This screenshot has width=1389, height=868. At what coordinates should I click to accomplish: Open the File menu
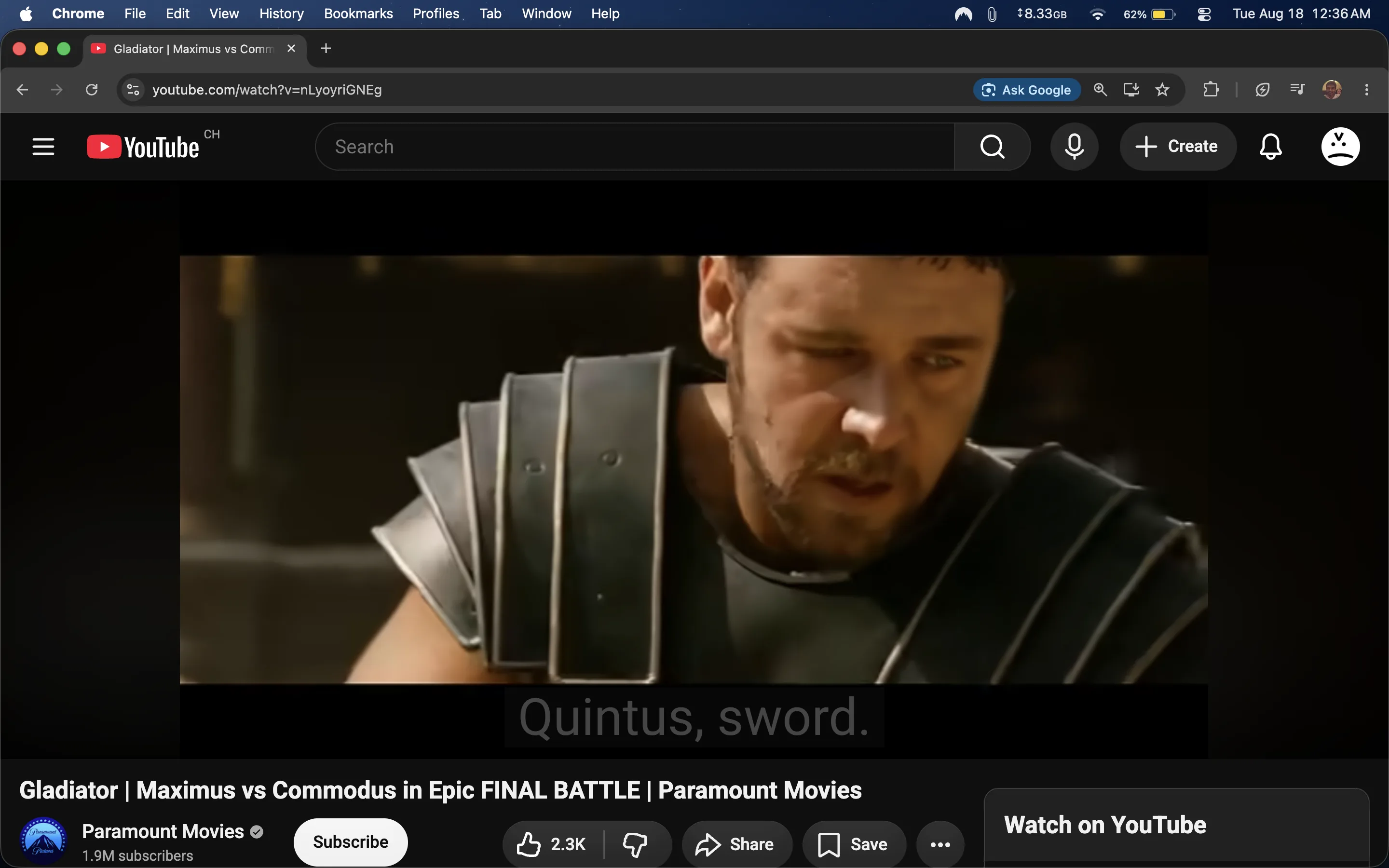tap(135, 14)
